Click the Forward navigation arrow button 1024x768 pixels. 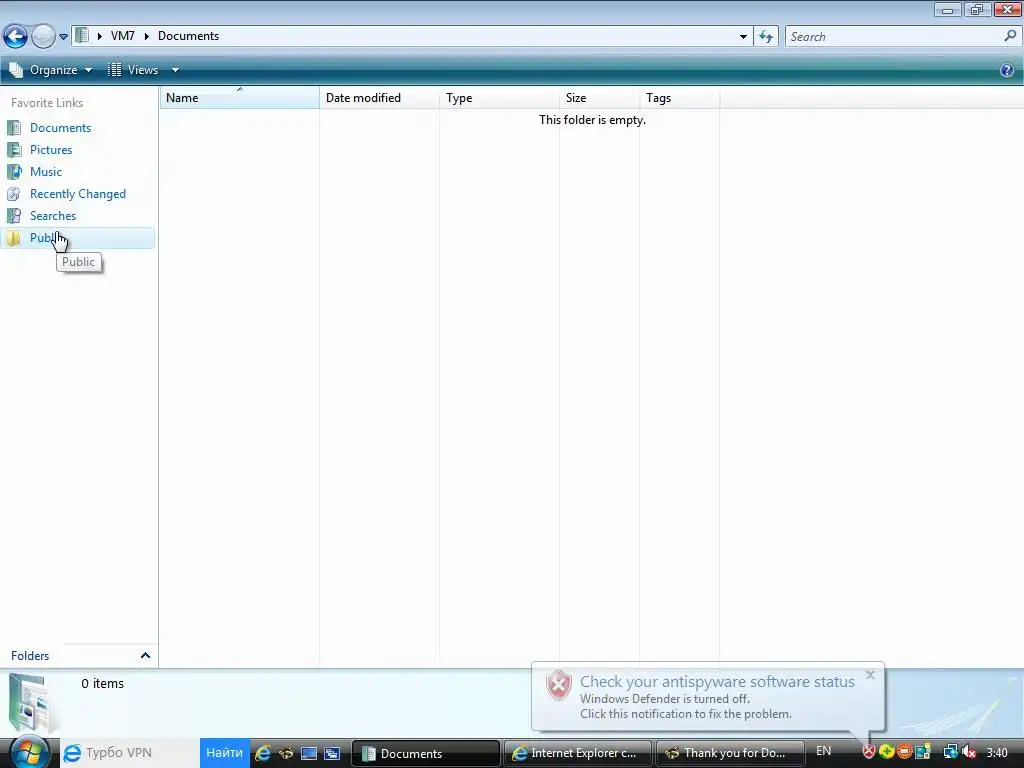click(43, 36)
